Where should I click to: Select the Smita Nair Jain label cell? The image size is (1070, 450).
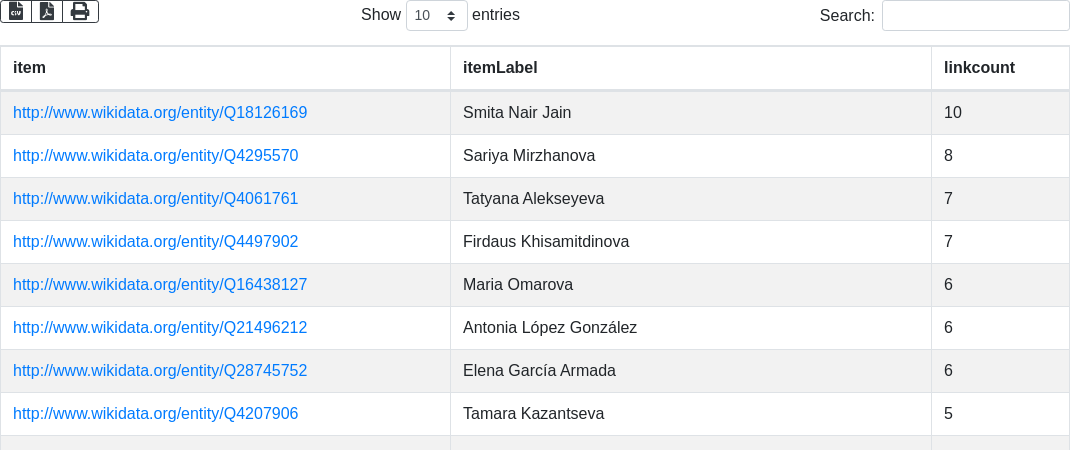(x=517, y=113)
